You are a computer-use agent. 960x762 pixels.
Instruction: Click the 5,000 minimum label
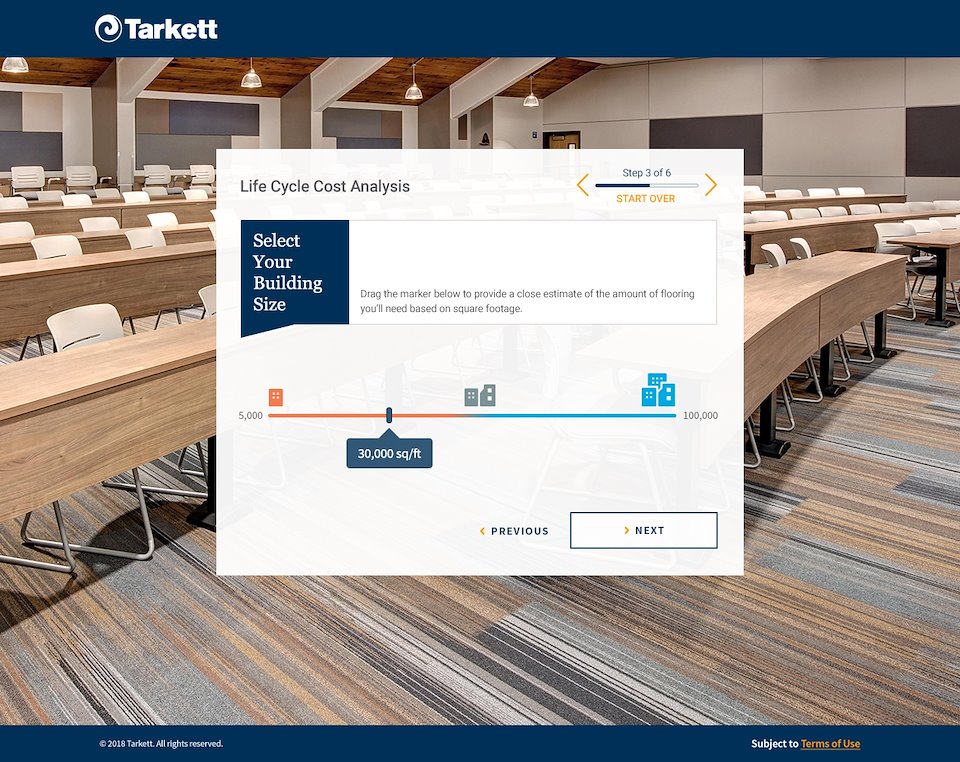pos(250,416)
